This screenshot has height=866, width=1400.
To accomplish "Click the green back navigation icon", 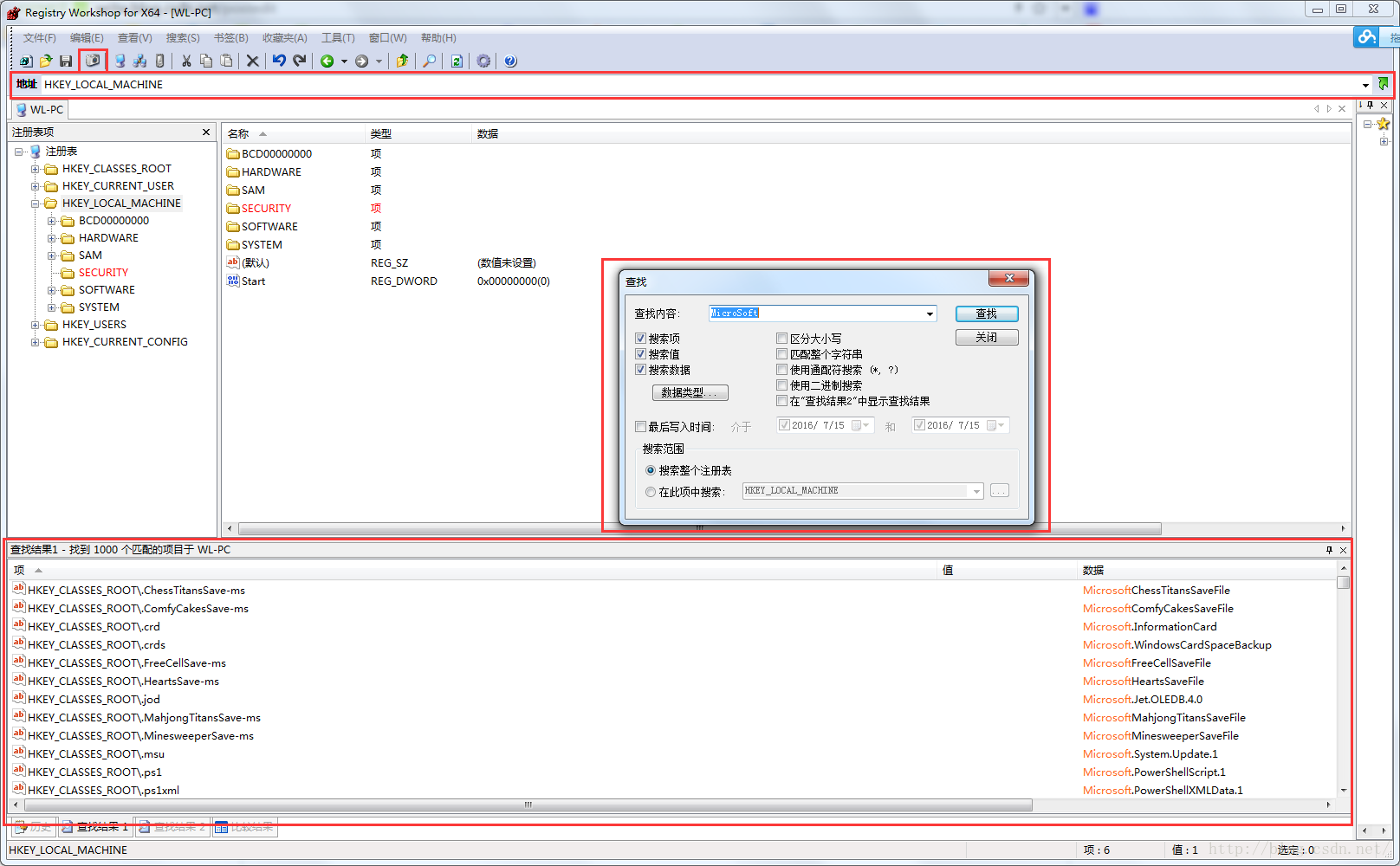I will point(327,61).
